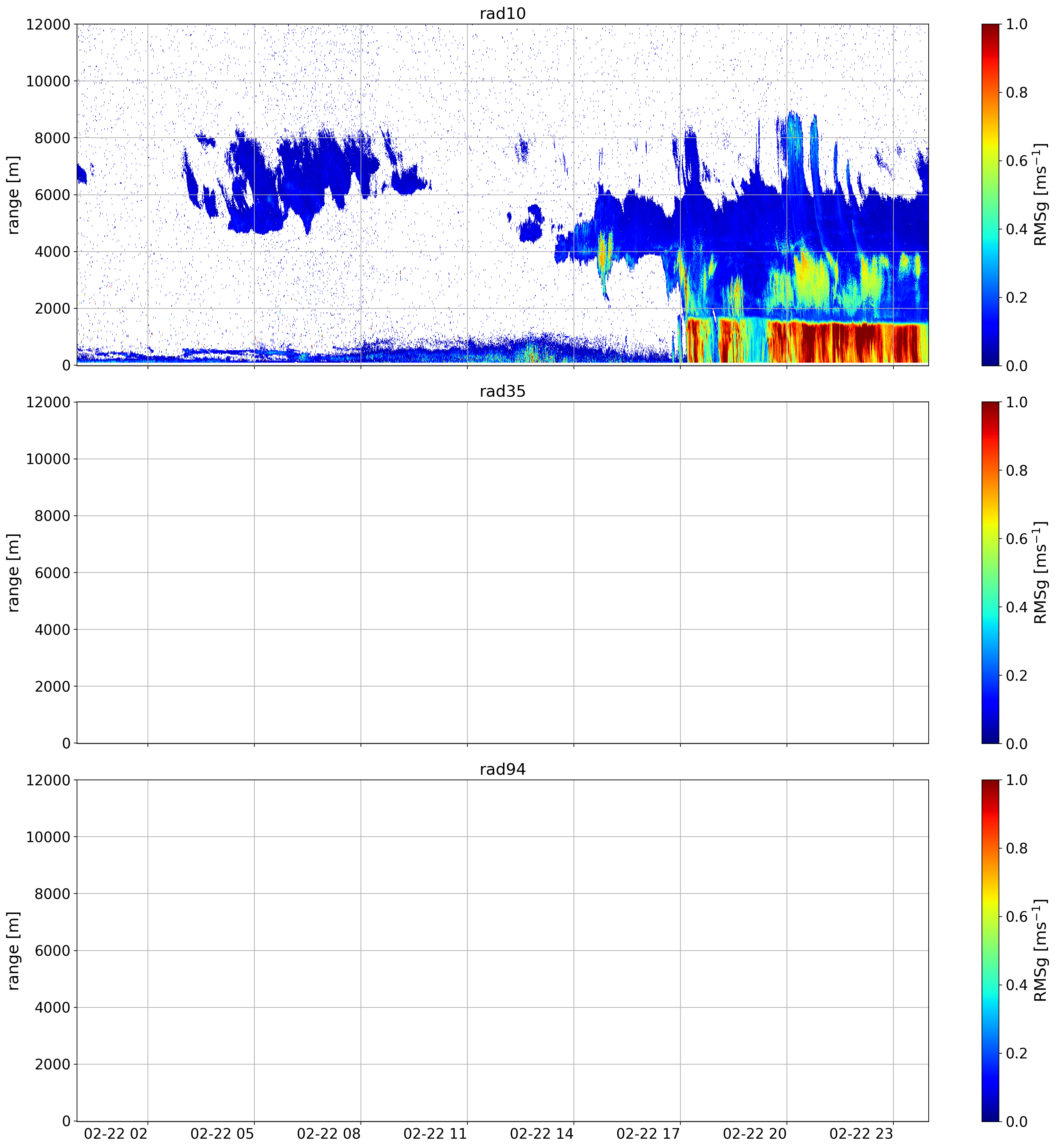This screenshot has height=1148, width=1057.
Task: Click the 8000 tick on rad10 y-axis
Action: click(53, 138)
